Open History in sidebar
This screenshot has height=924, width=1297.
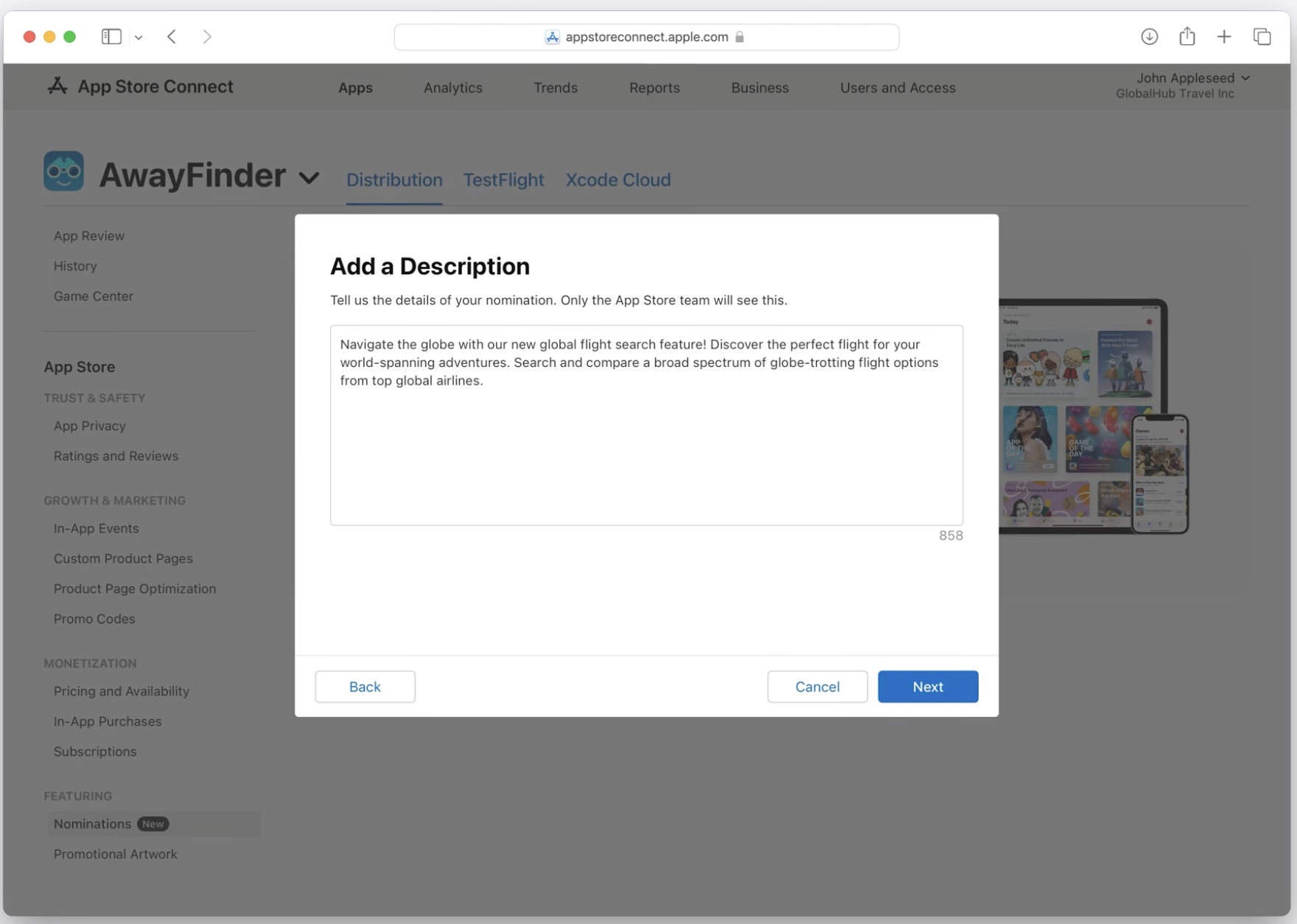pos(75,266)
